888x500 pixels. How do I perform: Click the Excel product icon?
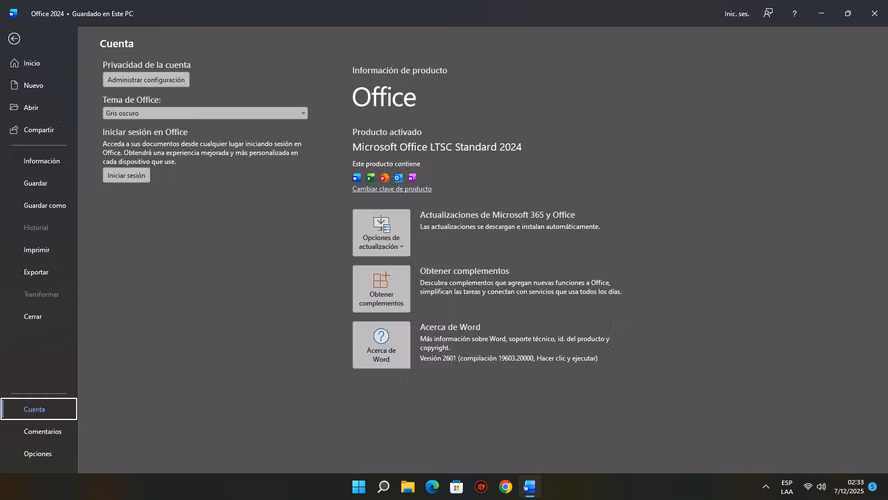point(370,178)
